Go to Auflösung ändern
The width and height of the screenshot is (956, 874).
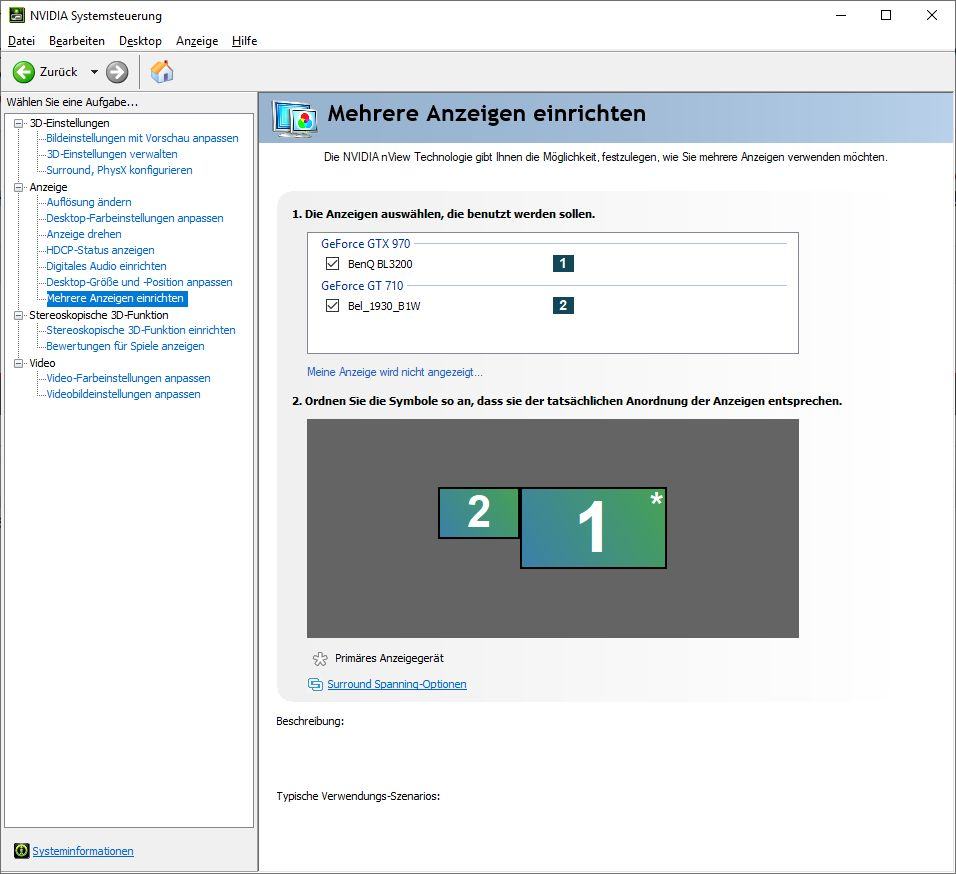click(89, 202)
